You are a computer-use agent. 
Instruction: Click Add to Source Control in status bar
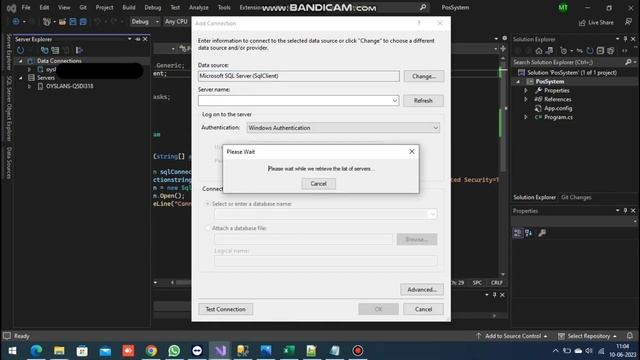pos(512,336)
